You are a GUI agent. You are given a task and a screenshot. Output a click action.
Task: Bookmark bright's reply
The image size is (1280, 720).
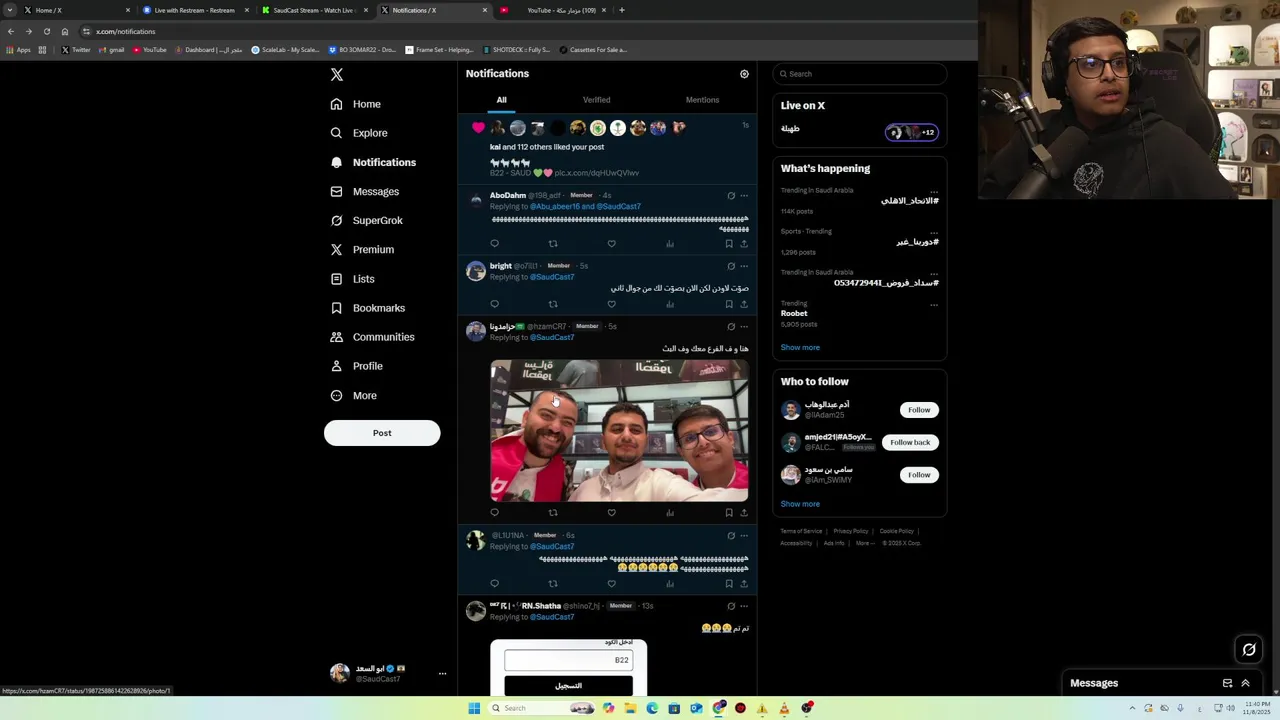729,304
